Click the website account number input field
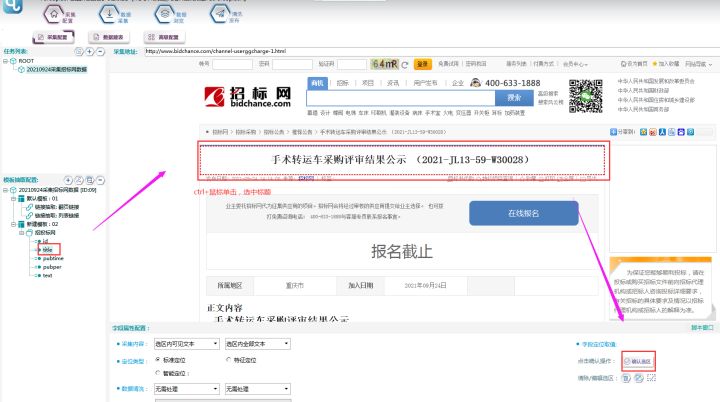 pos(232,64)
